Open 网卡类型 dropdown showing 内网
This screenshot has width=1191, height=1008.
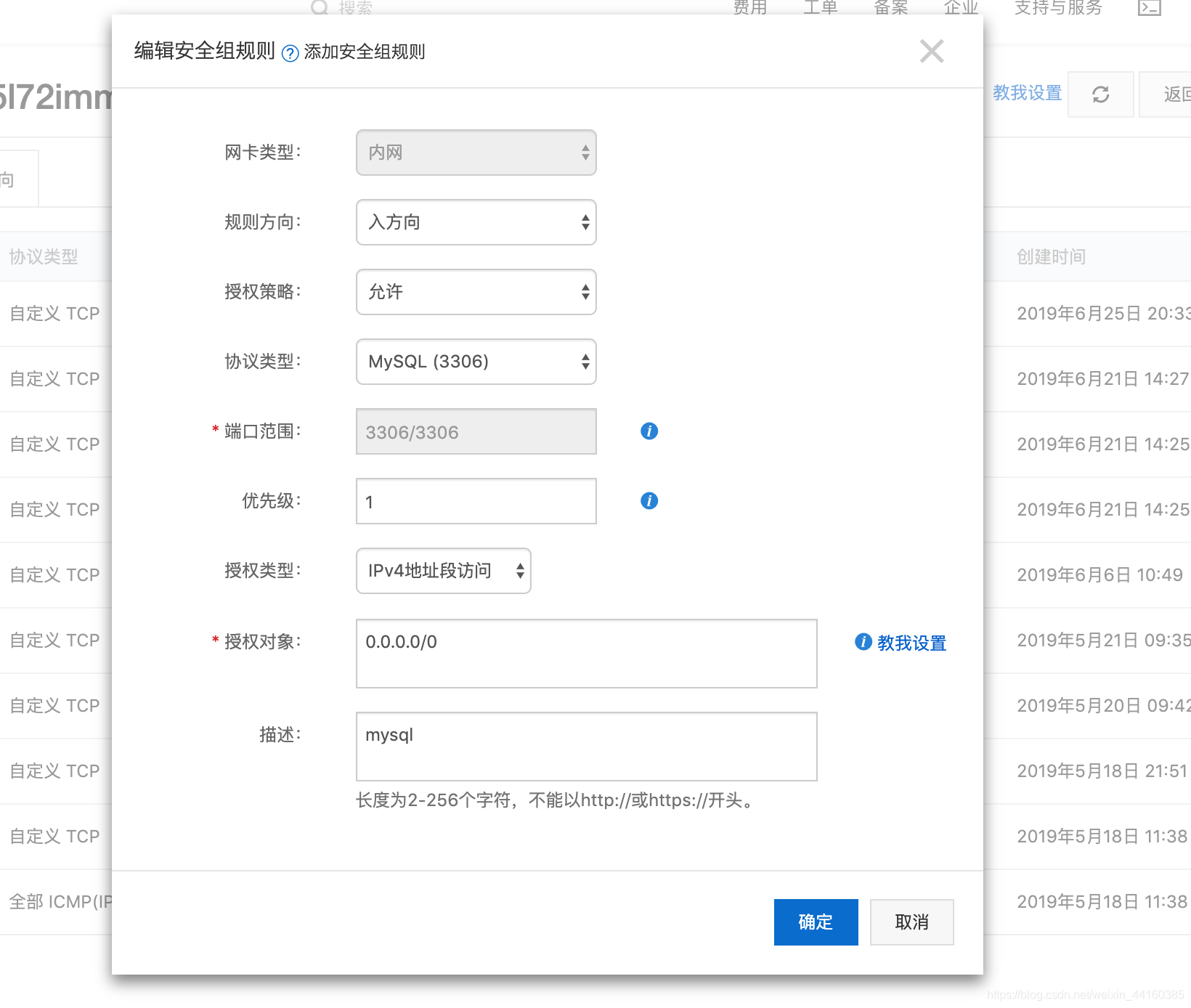coord(476,153)
